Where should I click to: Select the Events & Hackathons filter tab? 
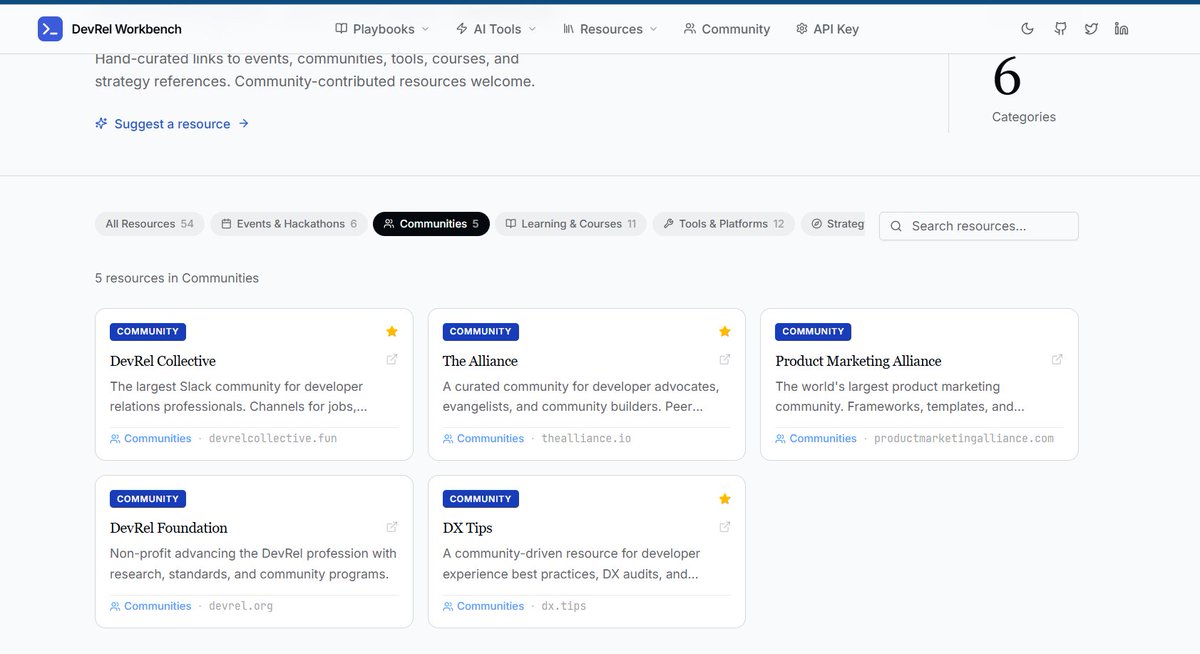(289, 224)
